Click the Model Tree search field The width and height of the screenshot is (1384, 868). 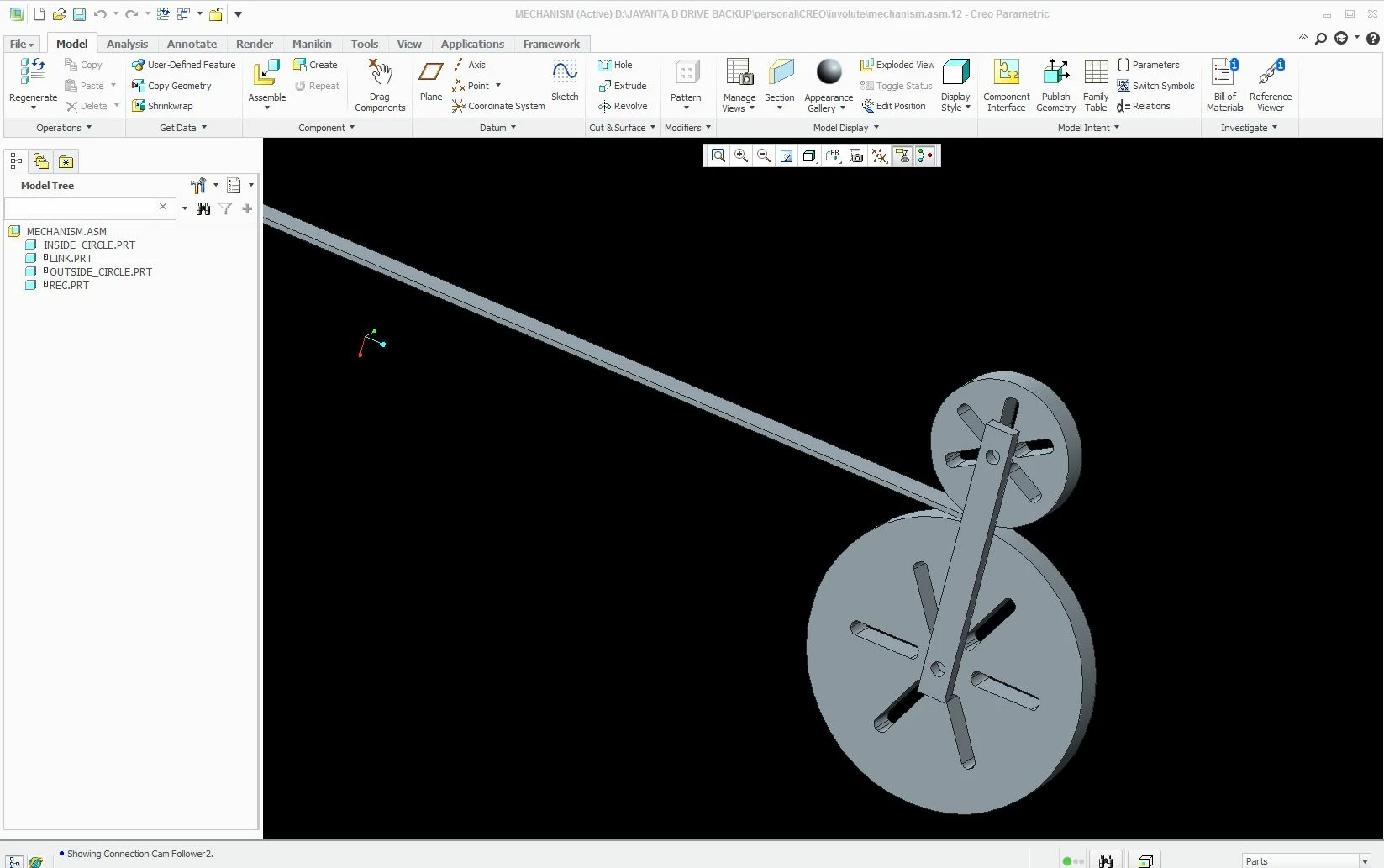90,208
